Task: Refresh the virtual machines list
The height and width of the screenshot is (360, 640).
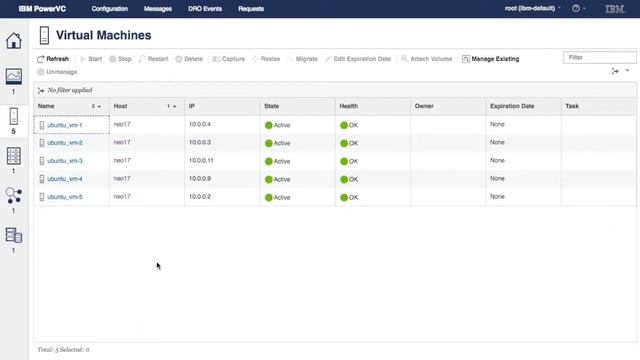Action: pyautogui.click(x=53, y=59)
